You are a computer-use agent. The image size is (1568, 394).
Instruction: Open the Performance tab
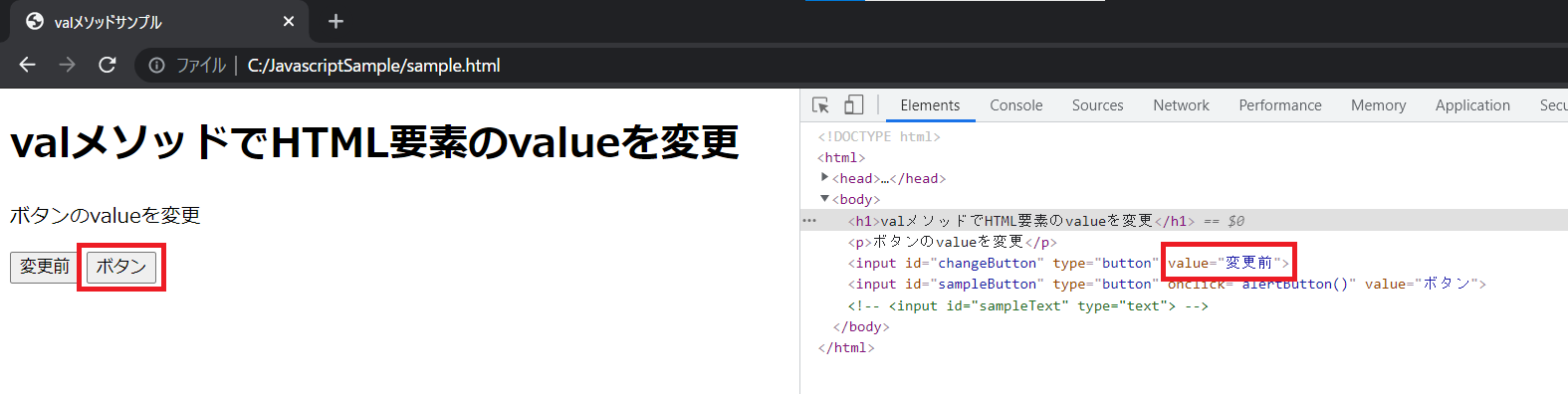(1280, 105)
